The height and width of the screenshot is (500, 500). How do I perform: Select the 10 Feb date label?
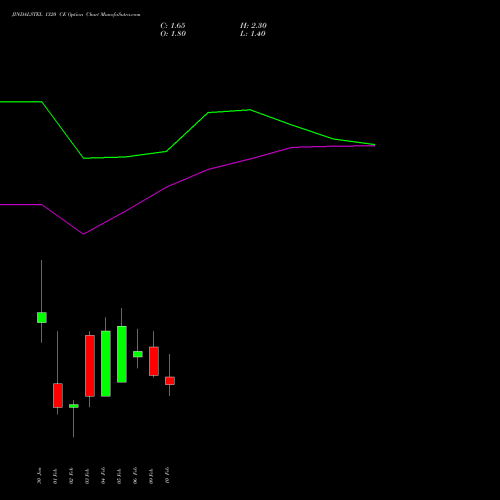pos(167,476)
